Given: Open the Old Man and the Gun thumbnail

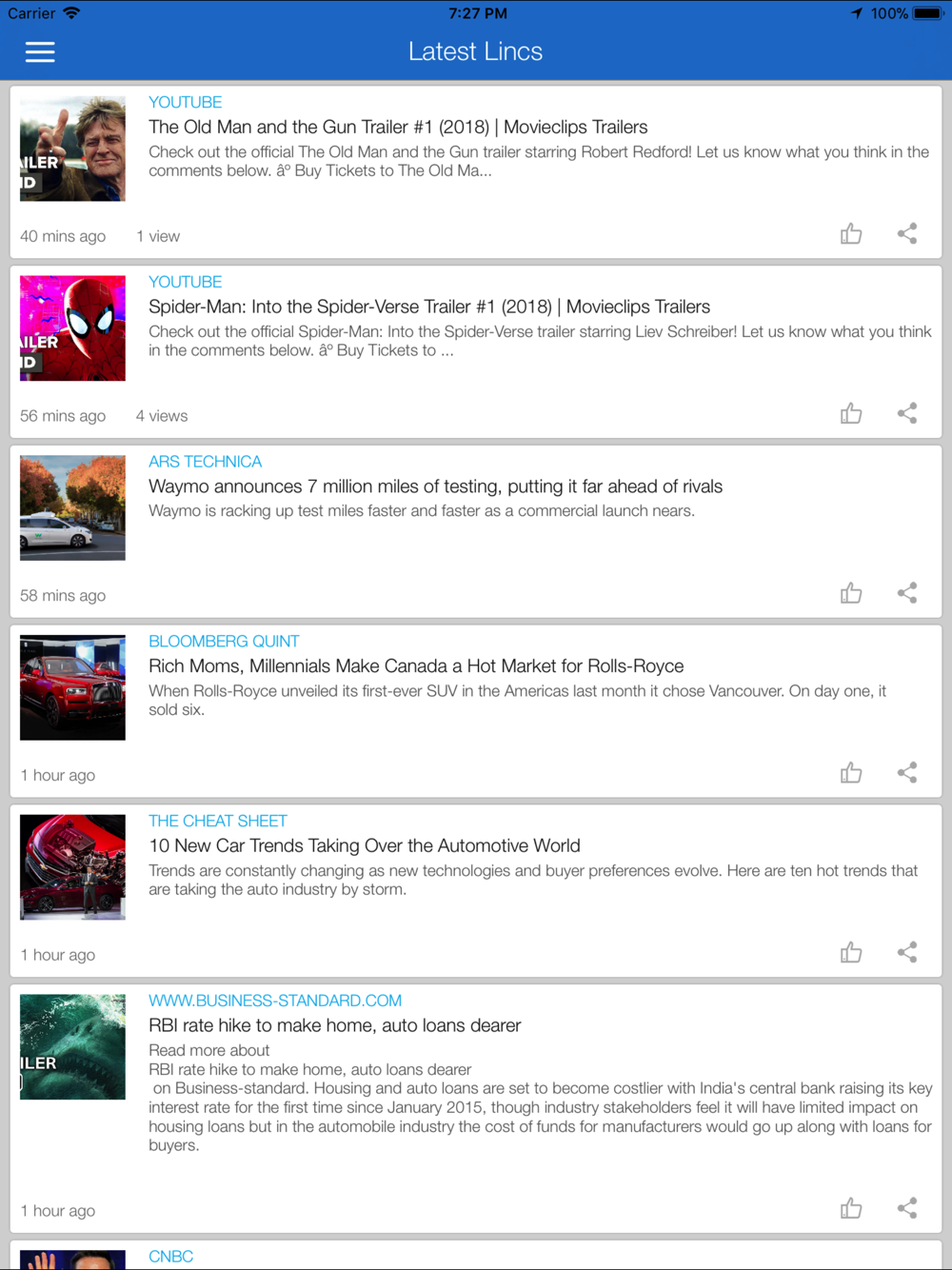Looking at the screenshot, I should click(x=72, y=149).
